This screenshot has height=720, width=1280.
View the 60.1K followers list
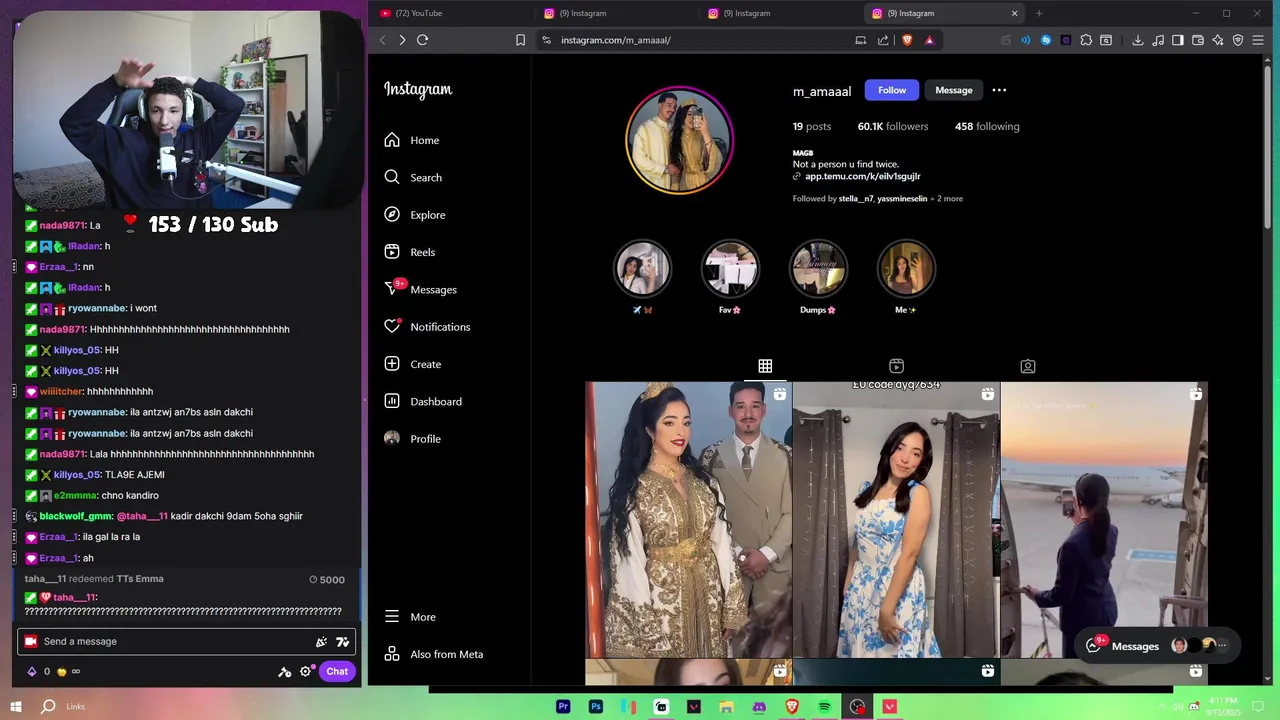click(x=893, y=126)
